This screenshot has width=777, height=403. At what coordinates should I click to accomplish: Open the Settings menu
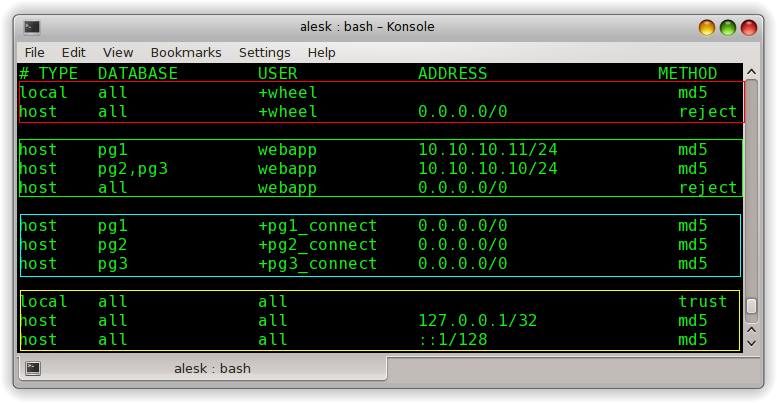pyautogui.click(x=264, y=52)
